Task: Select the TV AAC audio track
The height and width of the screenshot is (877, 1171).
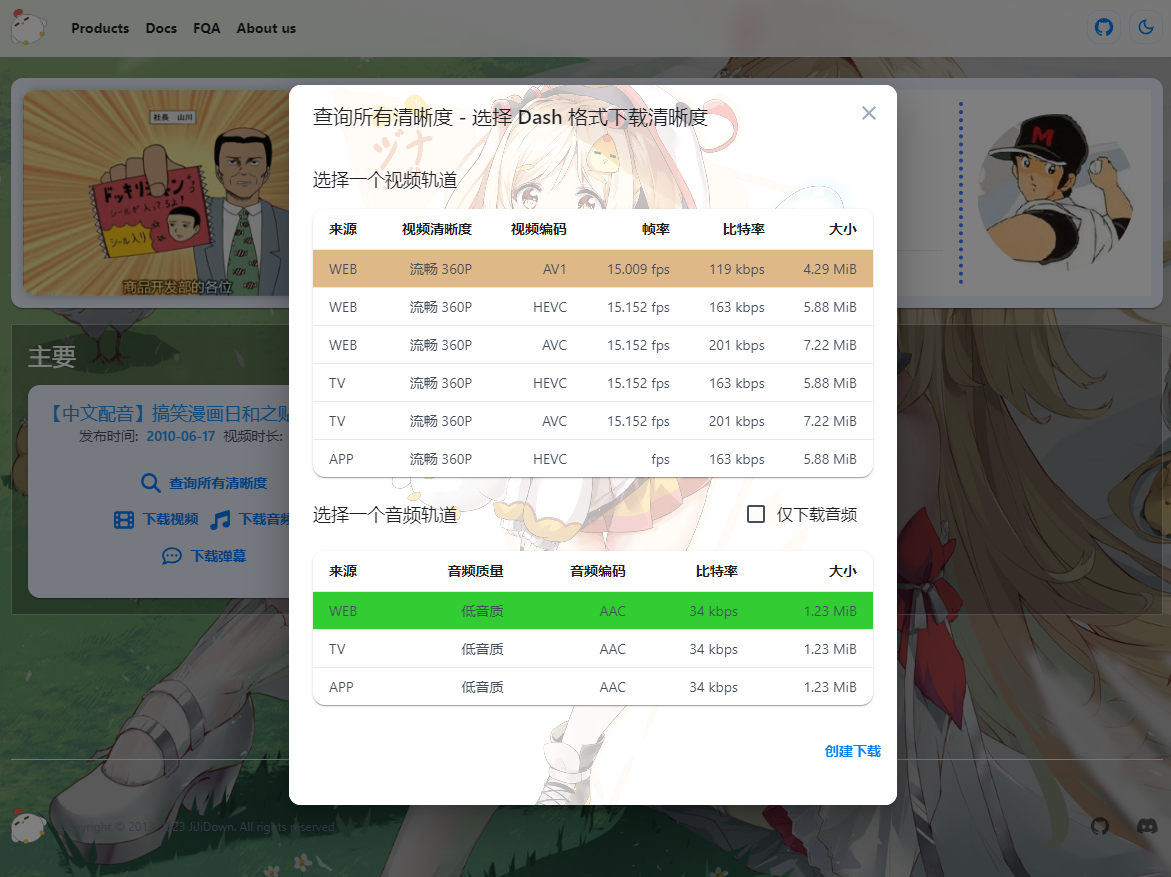Action: (592, 649)
